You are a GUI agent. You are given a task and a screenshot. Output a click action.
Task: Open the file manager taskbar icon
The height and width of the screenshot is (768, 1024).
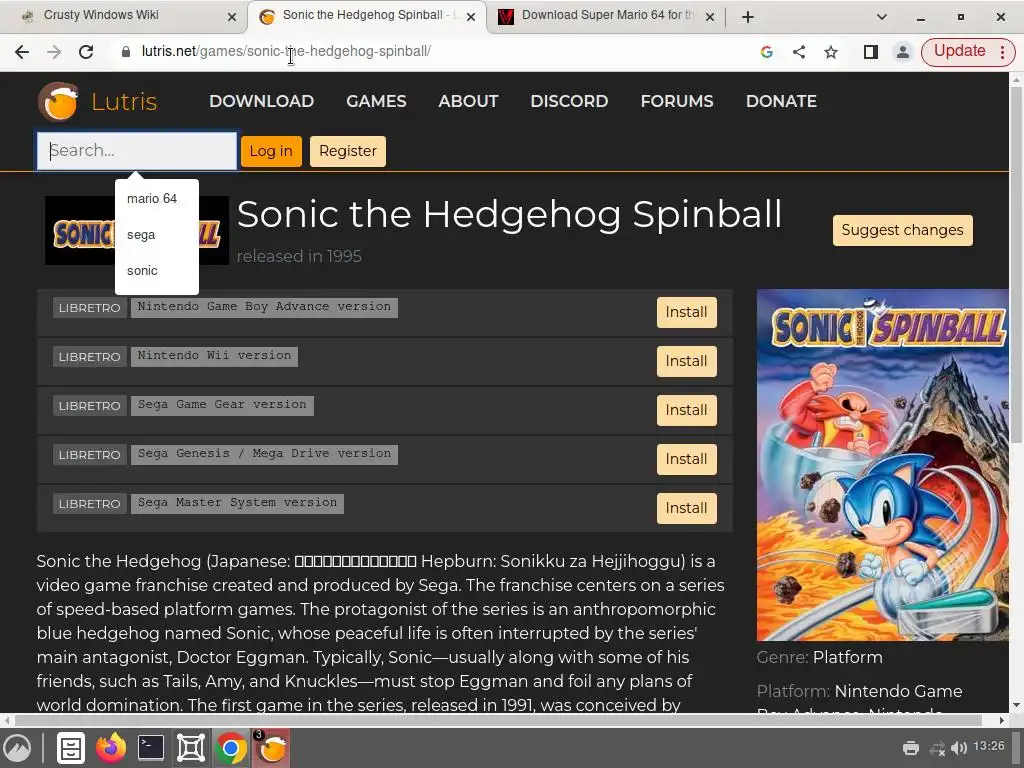pos(70,748)
